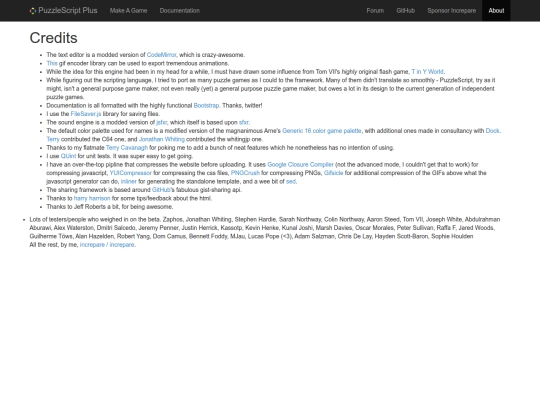540x405 pixels.
Task: Open the 'This' gif encoder link
Action: click(x=52, y=63)
